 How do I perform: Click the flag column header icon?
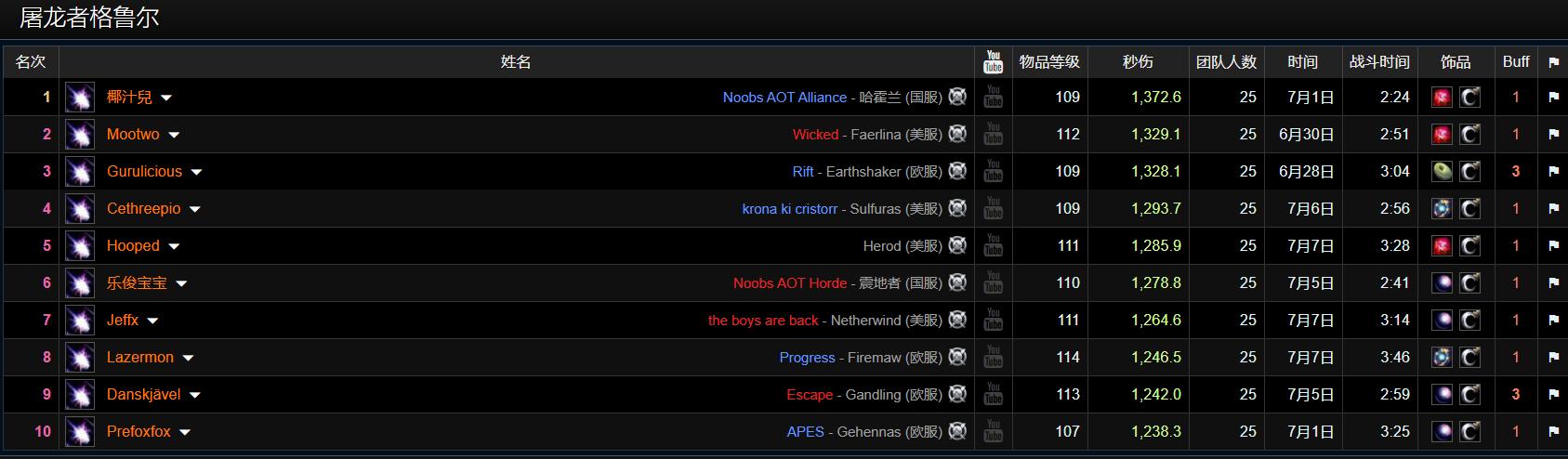[1553, 62]
